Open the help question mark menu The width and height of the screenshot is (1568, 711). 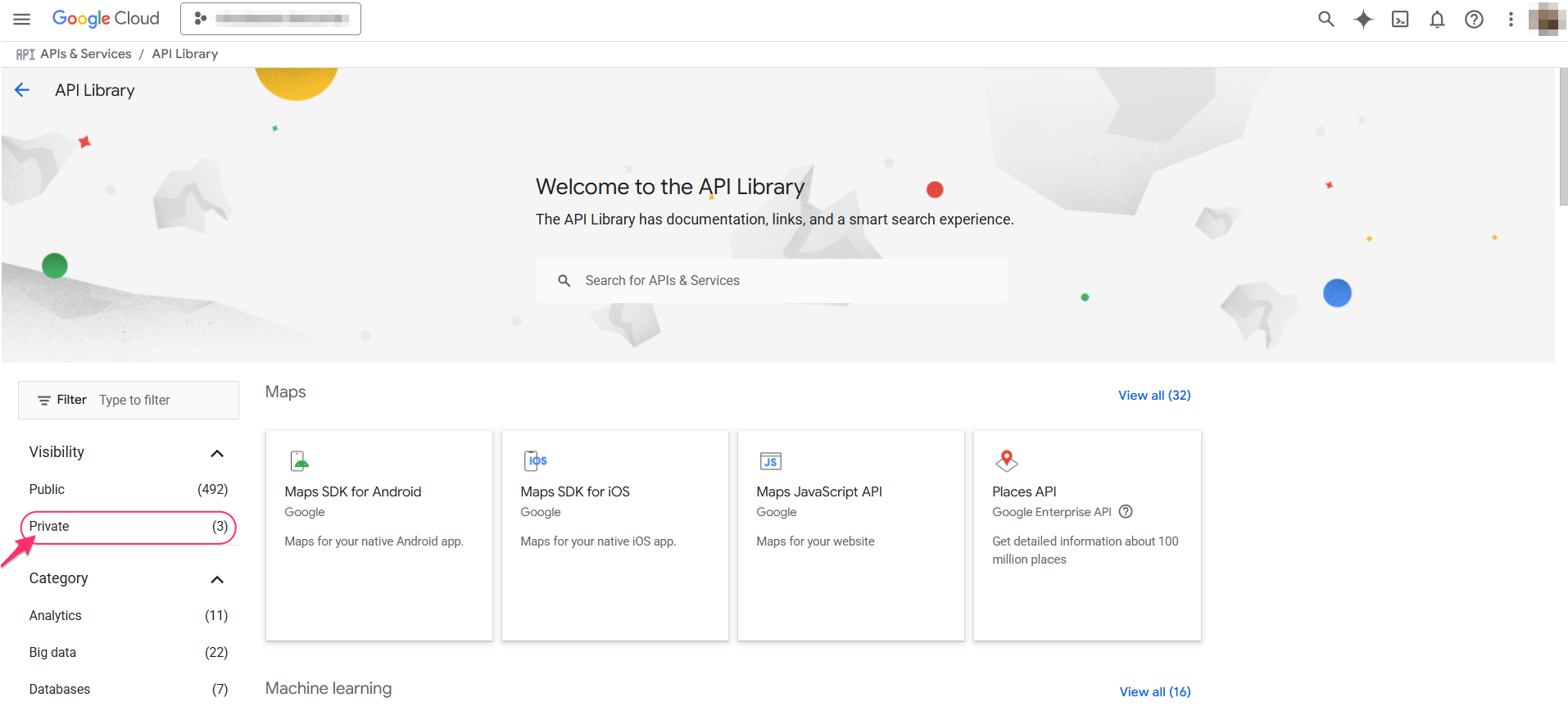[x=1474, y=19]
